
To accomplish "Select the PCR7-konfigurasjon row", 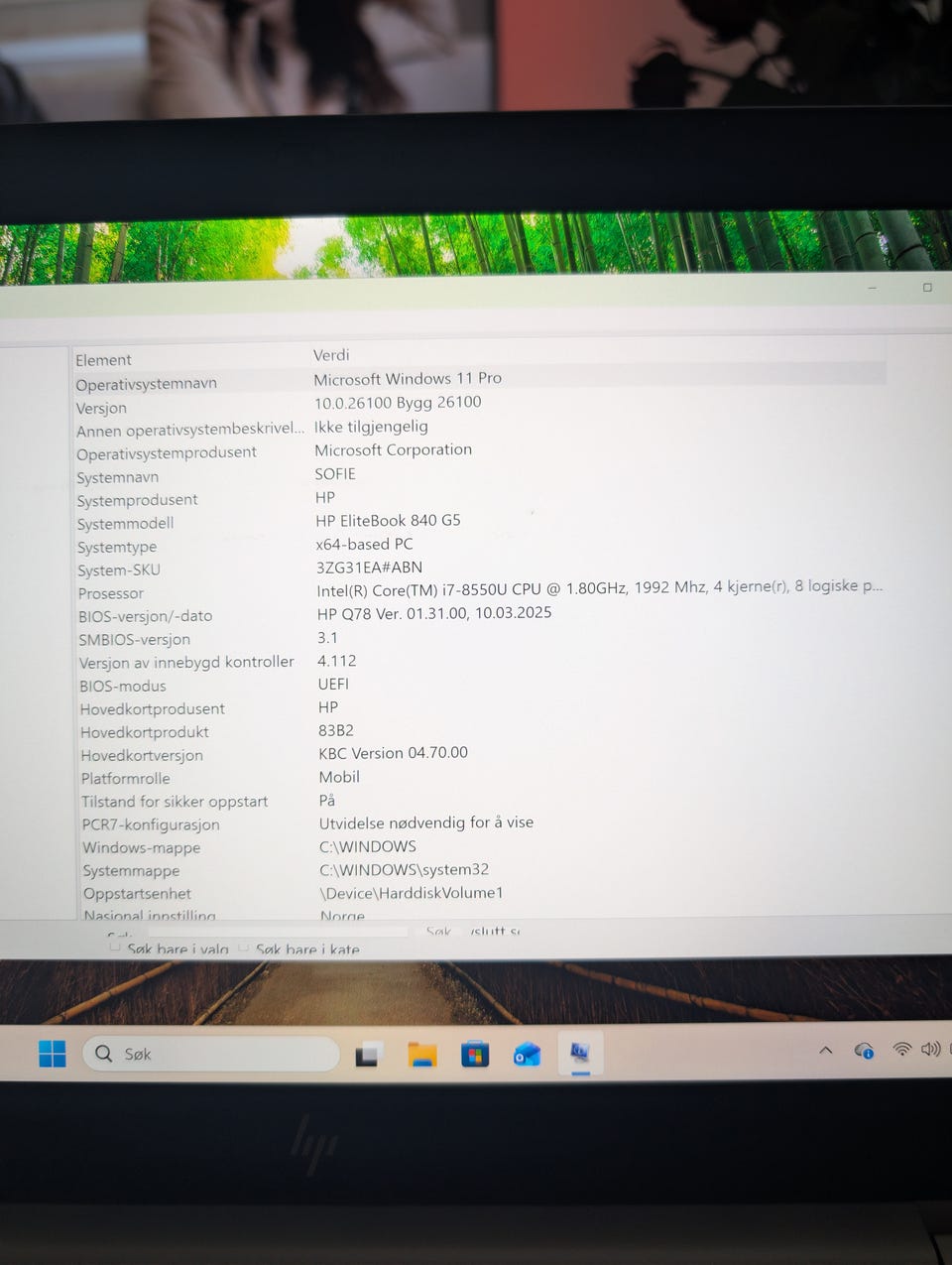I will pos(480,823).
